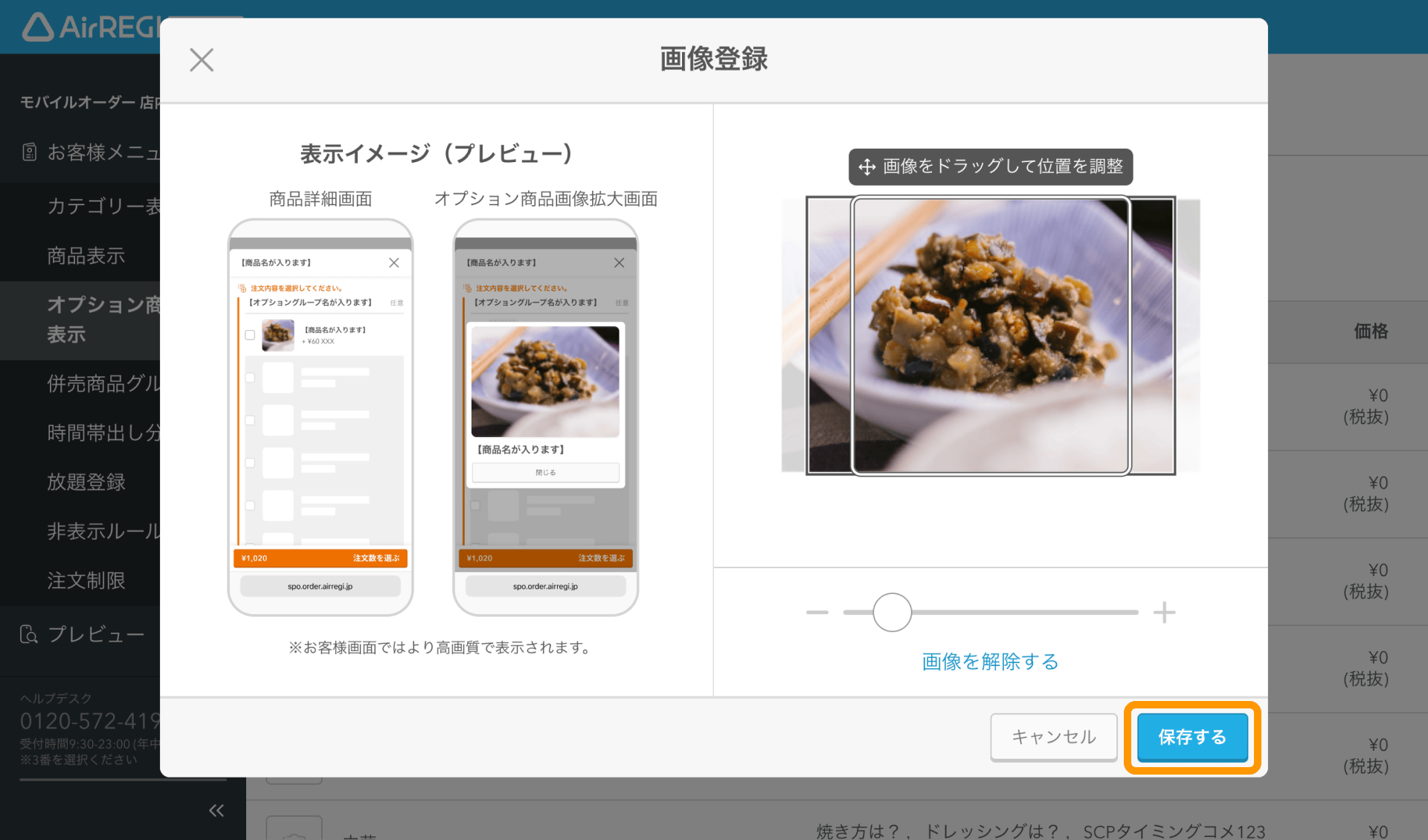Click small food thumbnail in left phone preview

coord(278,335)
